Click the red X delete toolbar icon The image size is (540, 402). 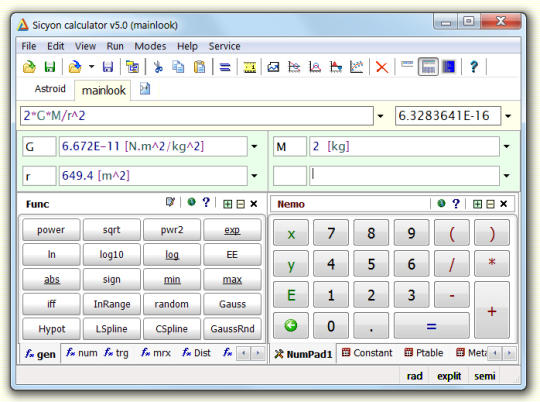point(382,67)
